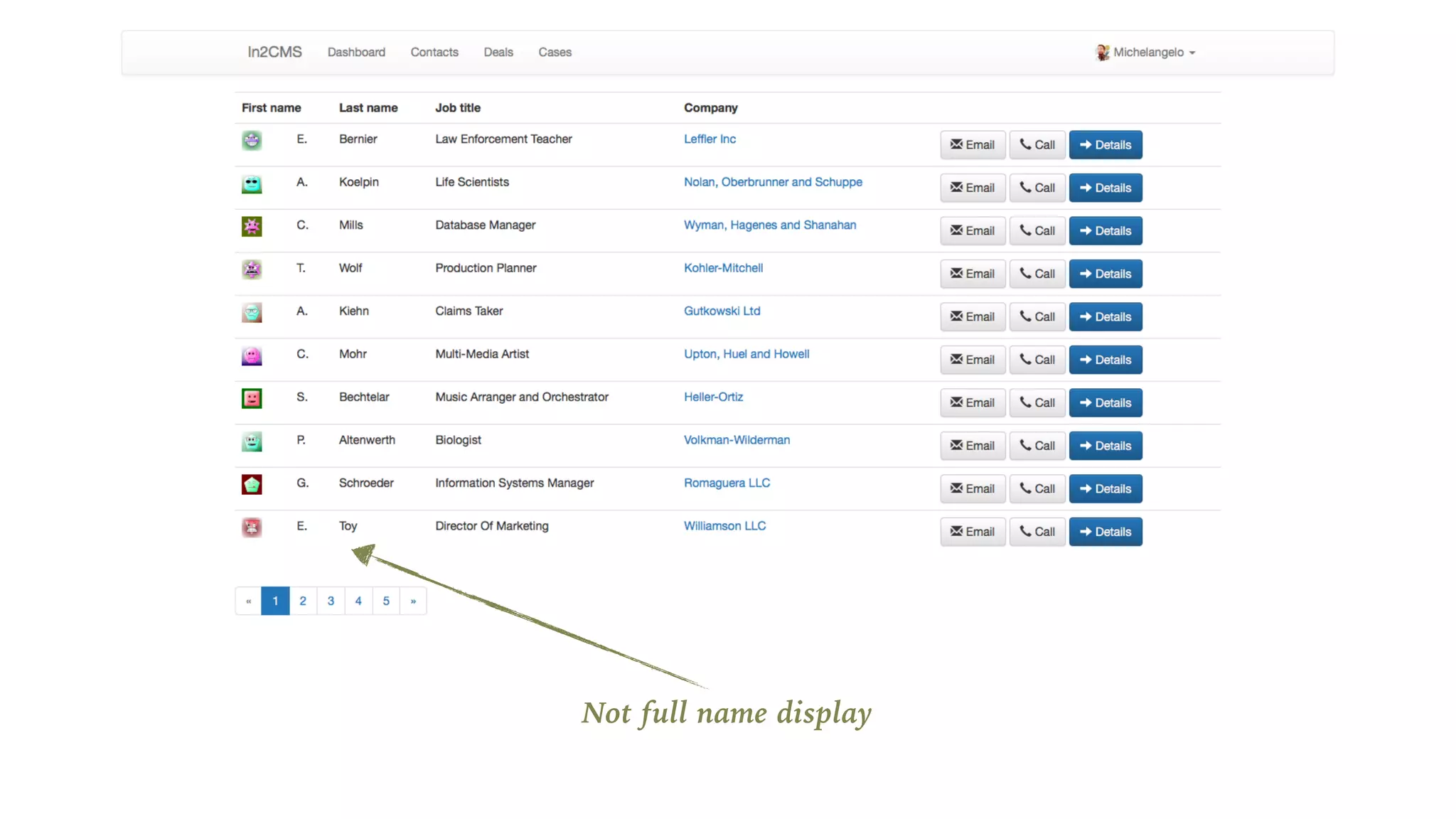This screenshot has width=1456, height=819.
Task: Open the Michelangelo user dropdown
Action: [x=1153, y=53]
